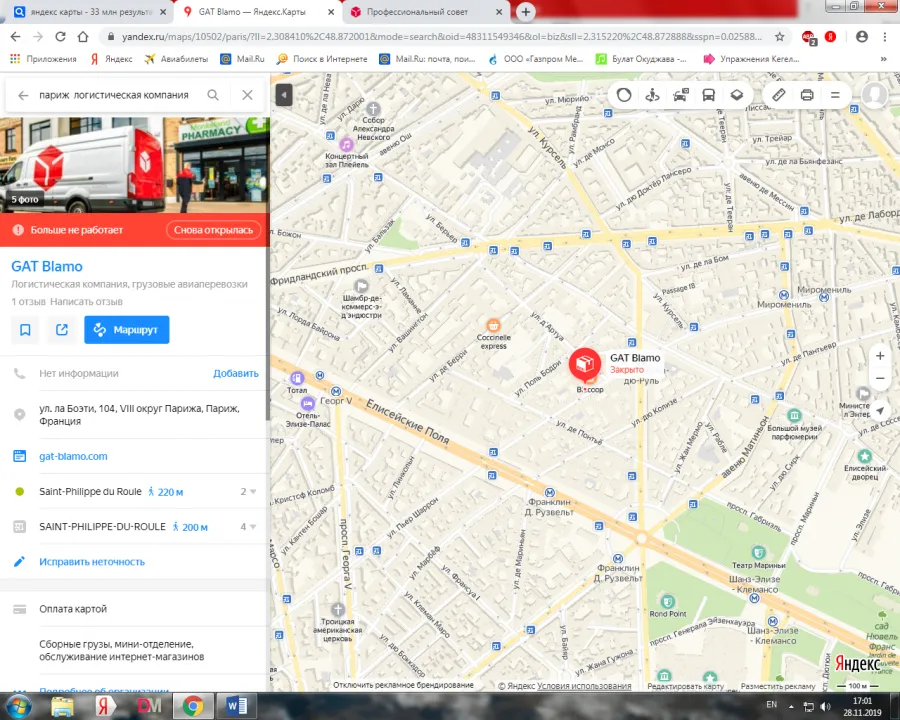The width and height of the screenshot is (900, 720).
Task: Focus the search field with 'париж логистическая компания'
Action: pos(114,95)
